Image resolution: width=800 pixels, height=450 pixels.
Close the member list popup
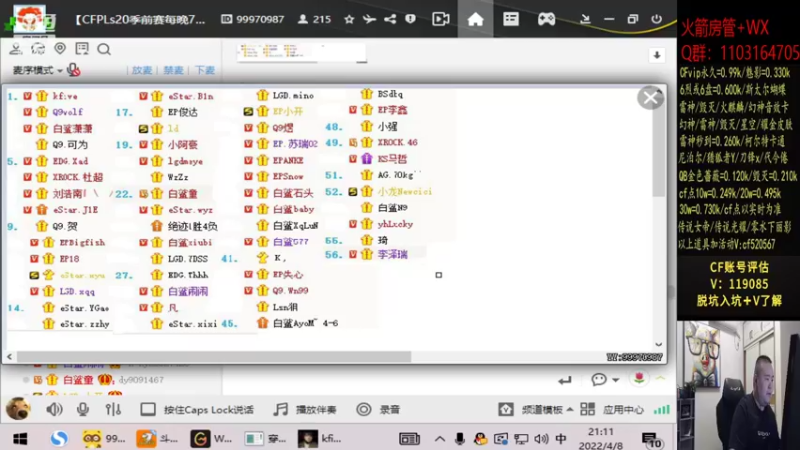tap(650, 97)
